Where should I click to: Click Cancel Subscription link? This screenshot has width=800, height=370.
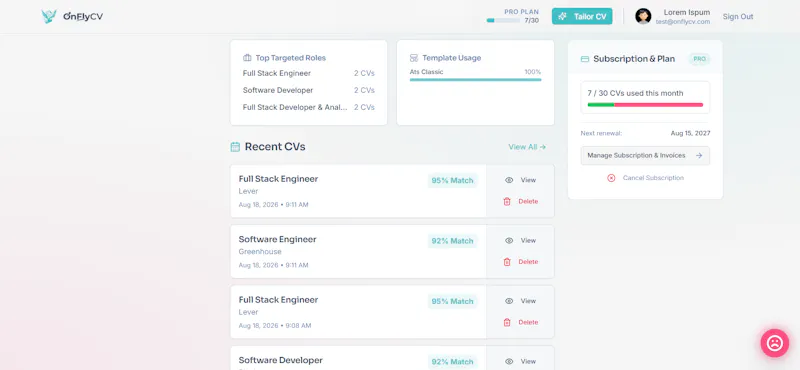(653, 178)
